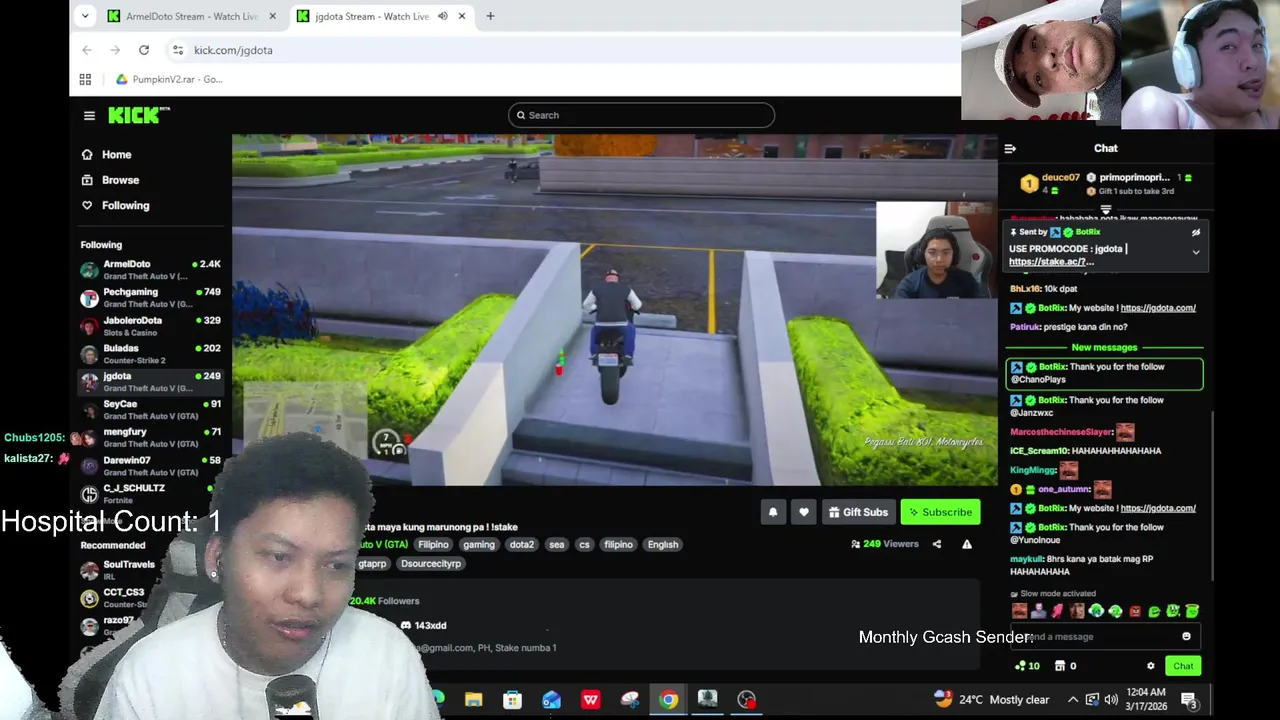Select the Dsourcecityrp tag
The image size is (1280, 720).
431,564
